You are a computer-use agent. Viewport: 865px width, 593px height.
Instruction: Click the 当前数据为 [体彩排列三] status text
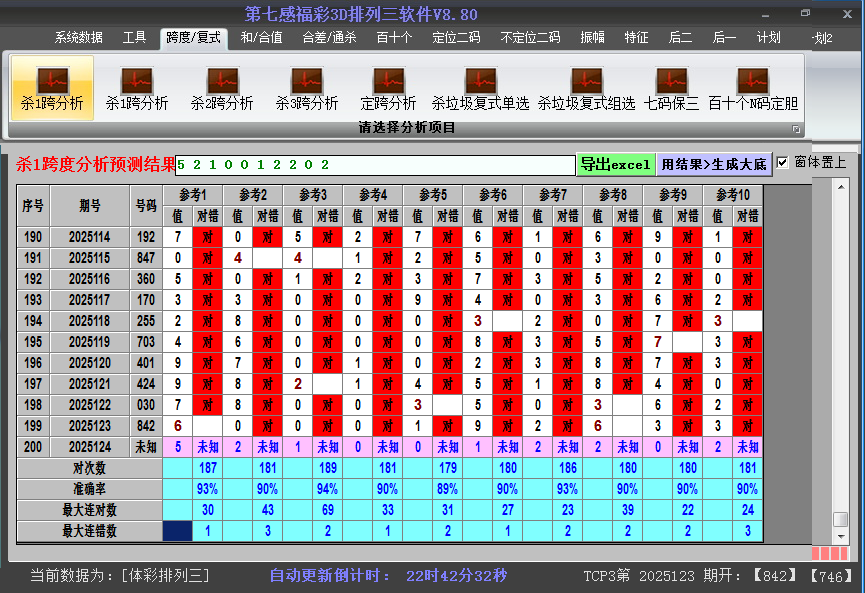click(120, 576)
